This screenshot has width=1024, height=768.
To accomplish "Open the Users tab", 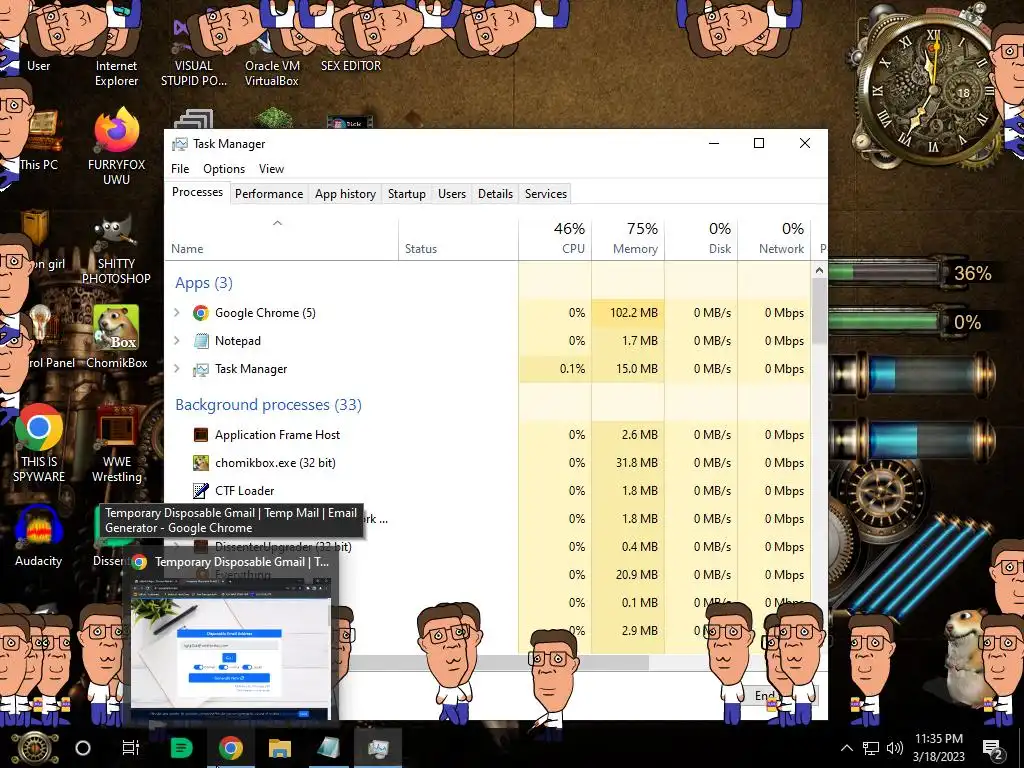I will [452, 194].
